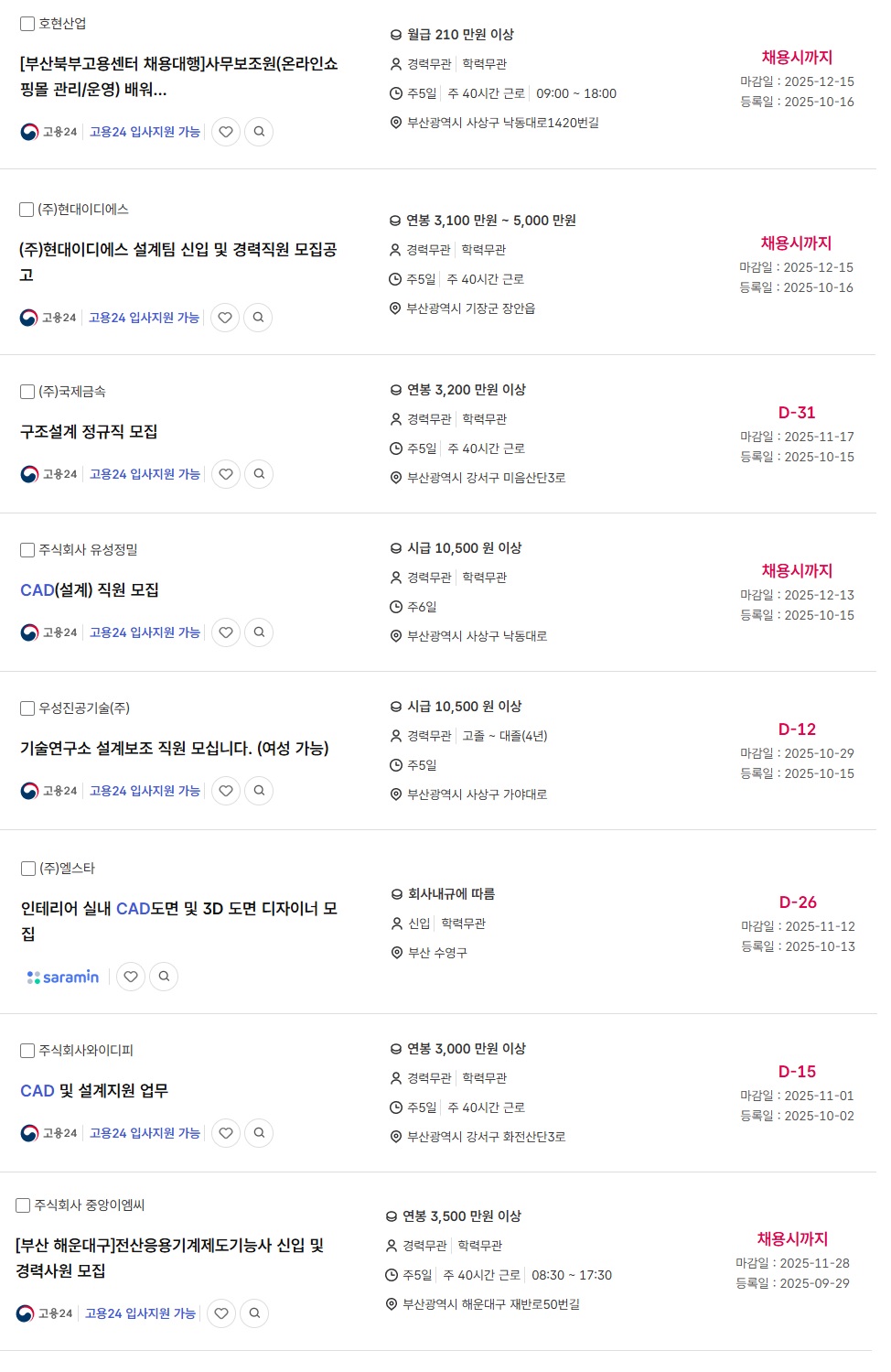Image resolution: width=891 pixels, height=1372 pixels.
Task: Preview the 구조설계 정규직 모집 posting
Action: coord(259,474)
